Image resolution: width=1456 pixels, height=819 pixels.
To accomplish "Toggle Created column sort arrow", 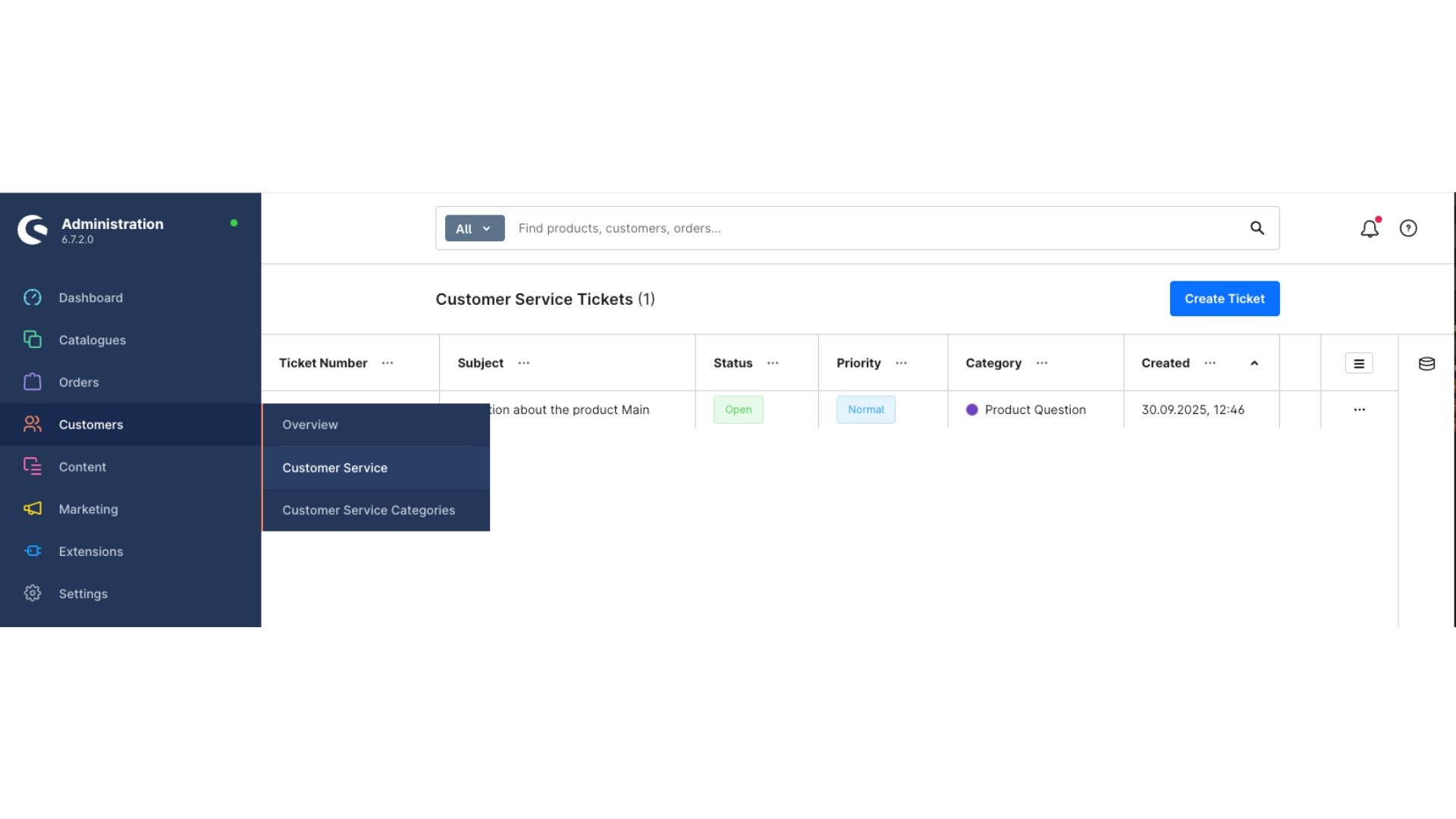I will click(x=1254, y=363).
